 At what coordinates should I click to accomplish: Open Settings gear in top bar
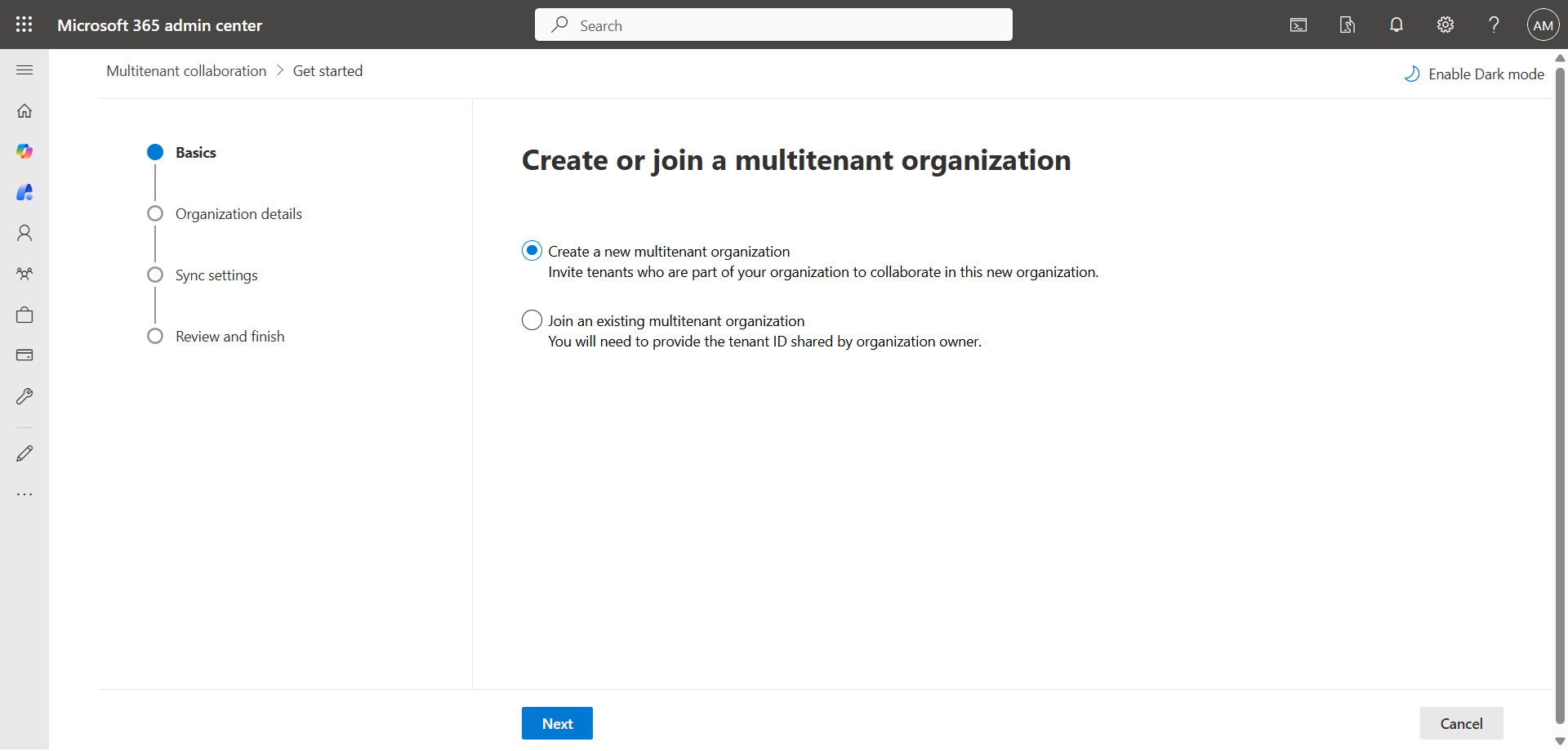(x=1445, y=25)
